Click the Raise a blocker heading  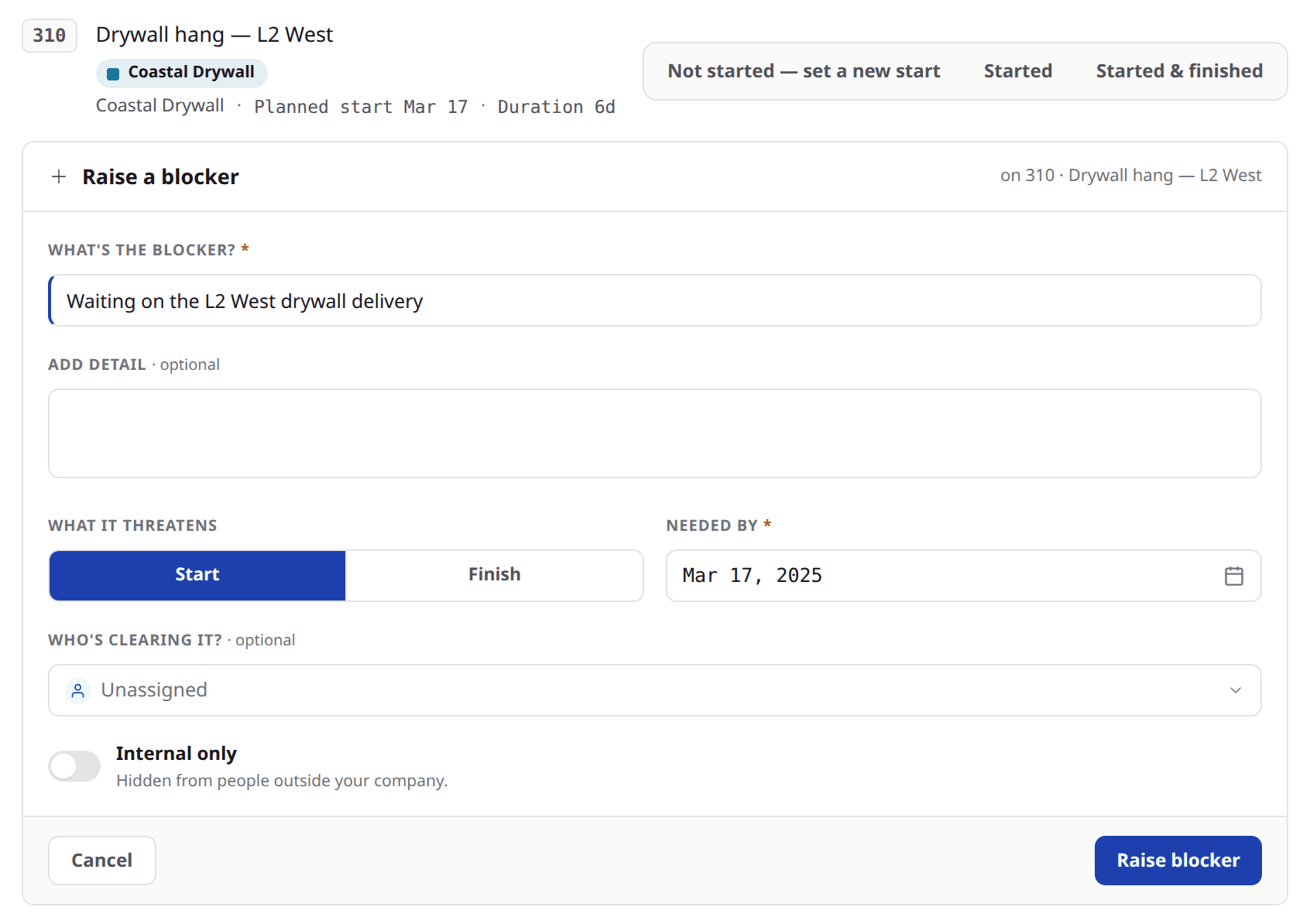(x=160, y=177)
